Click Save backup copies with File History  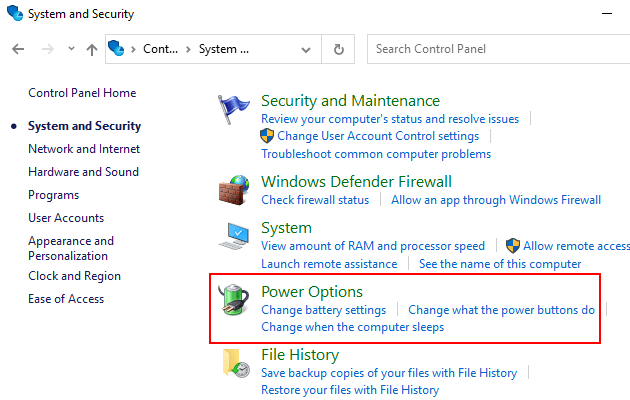pos(389,373)
